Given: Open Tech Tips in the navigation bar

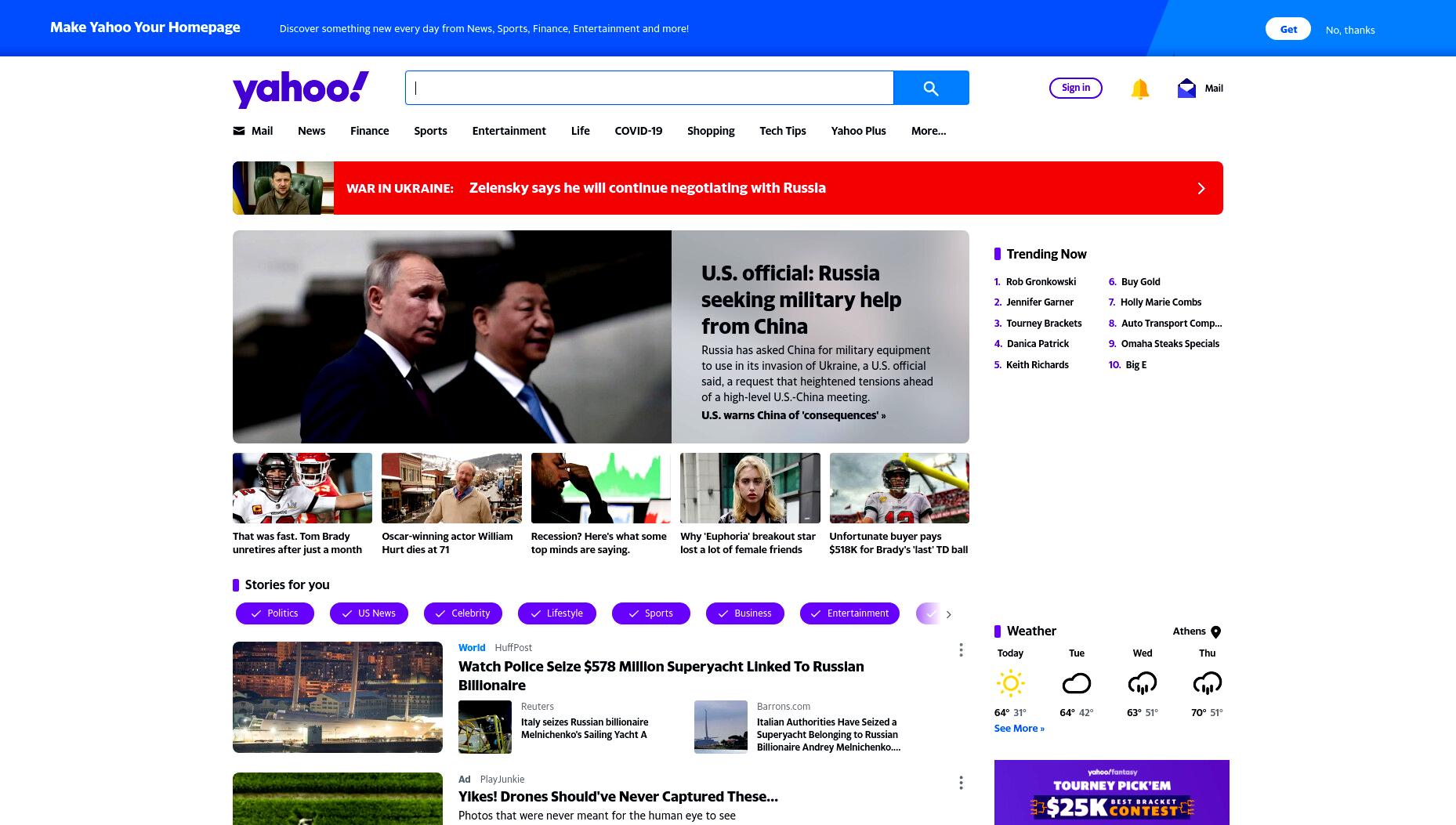Looking at the screenshot, I should (x=782, y=131).
